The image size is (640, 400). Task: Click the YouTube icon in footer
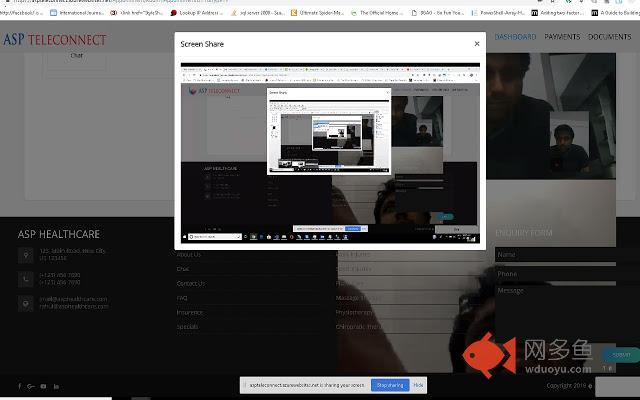click(x=43, y=386)
